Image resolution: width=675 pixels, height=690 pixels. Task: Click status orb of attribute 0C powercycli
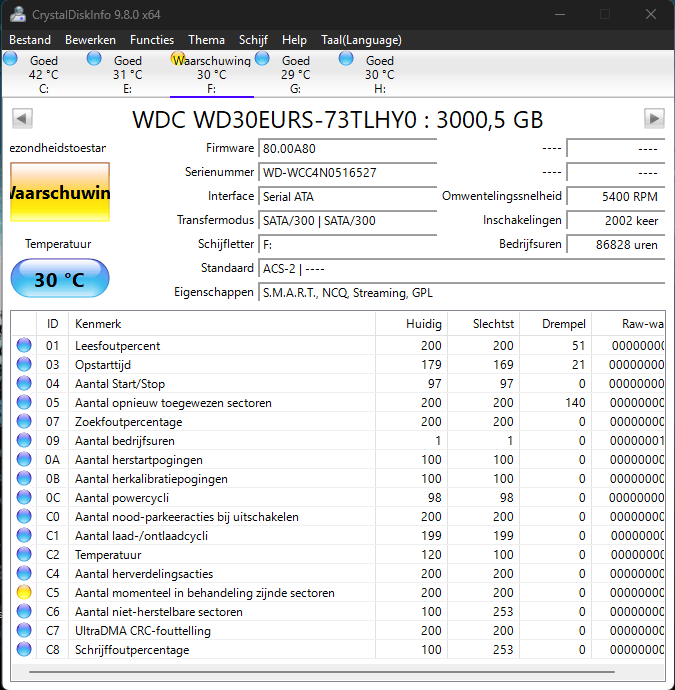[24, 497]
